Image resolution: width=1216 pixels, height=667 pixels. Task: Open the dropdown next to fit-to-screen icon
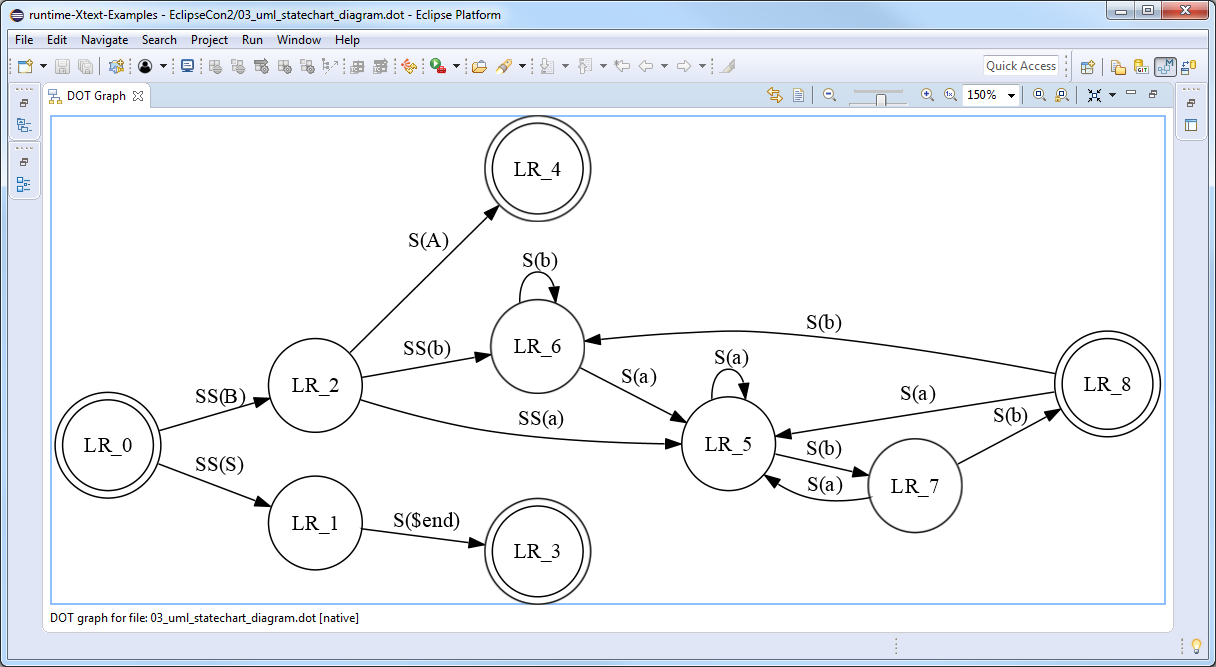point(1112,94)
